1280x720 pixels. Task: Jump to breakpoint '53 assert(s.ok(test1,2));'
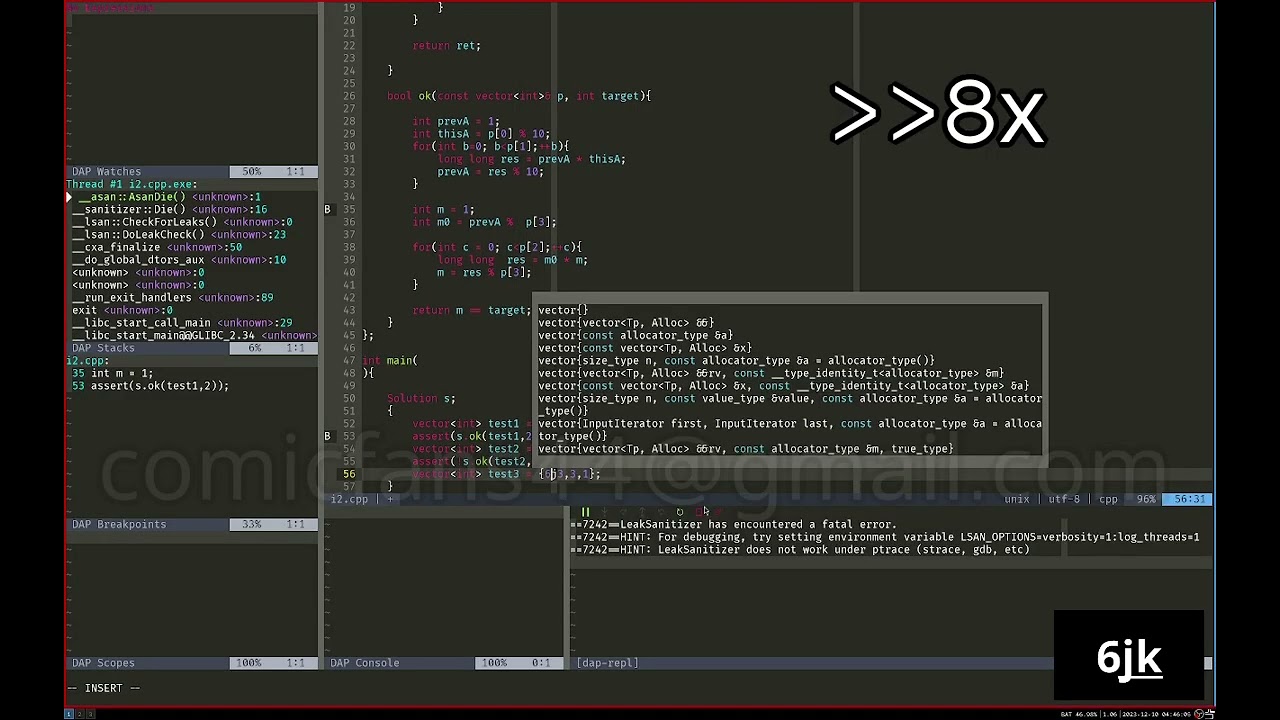pyautogui.click(x=150, y=386)
